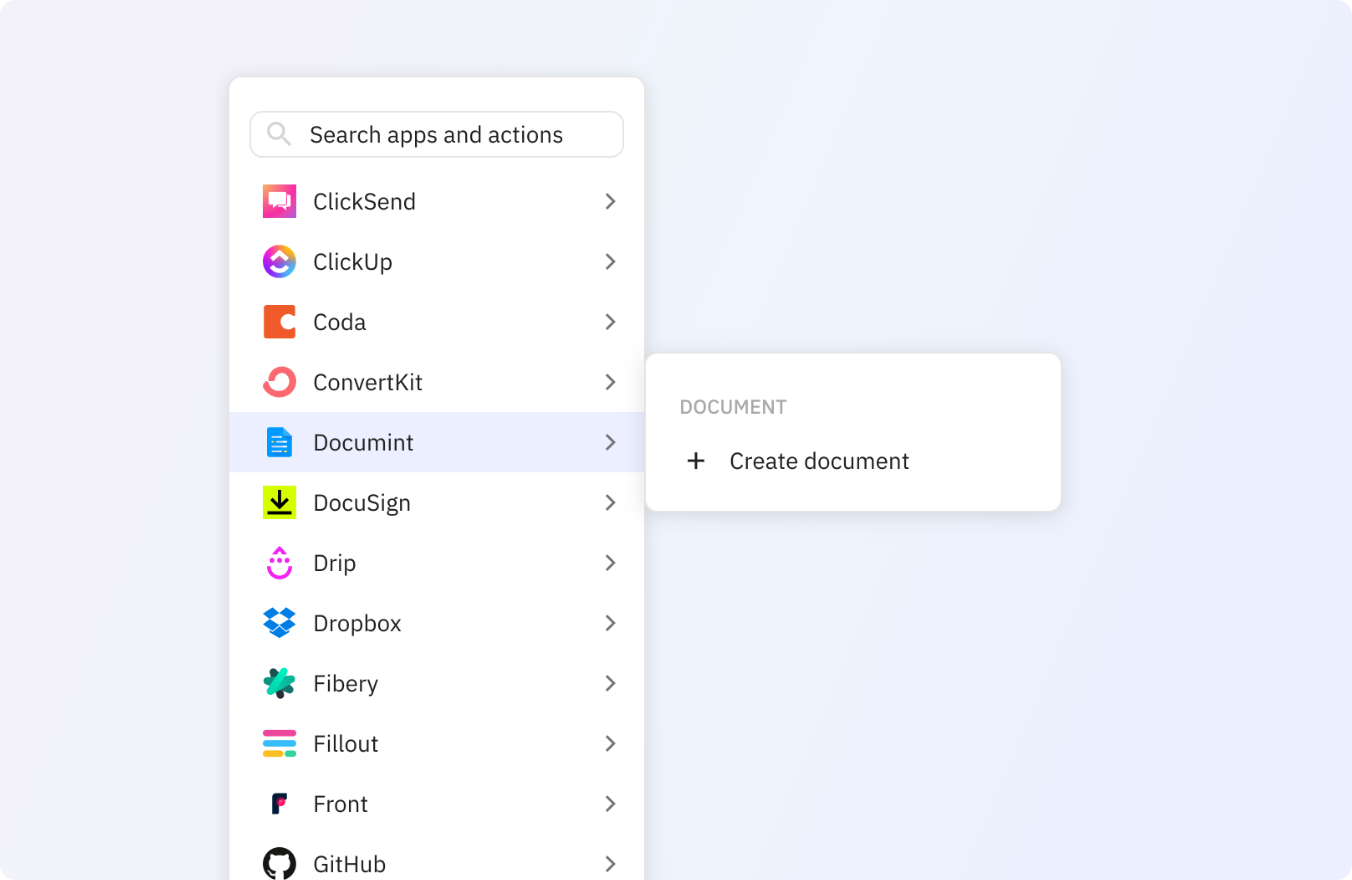Open the Fibery label
Viewport: 1352px width, 880px height.
pos(345,683)
